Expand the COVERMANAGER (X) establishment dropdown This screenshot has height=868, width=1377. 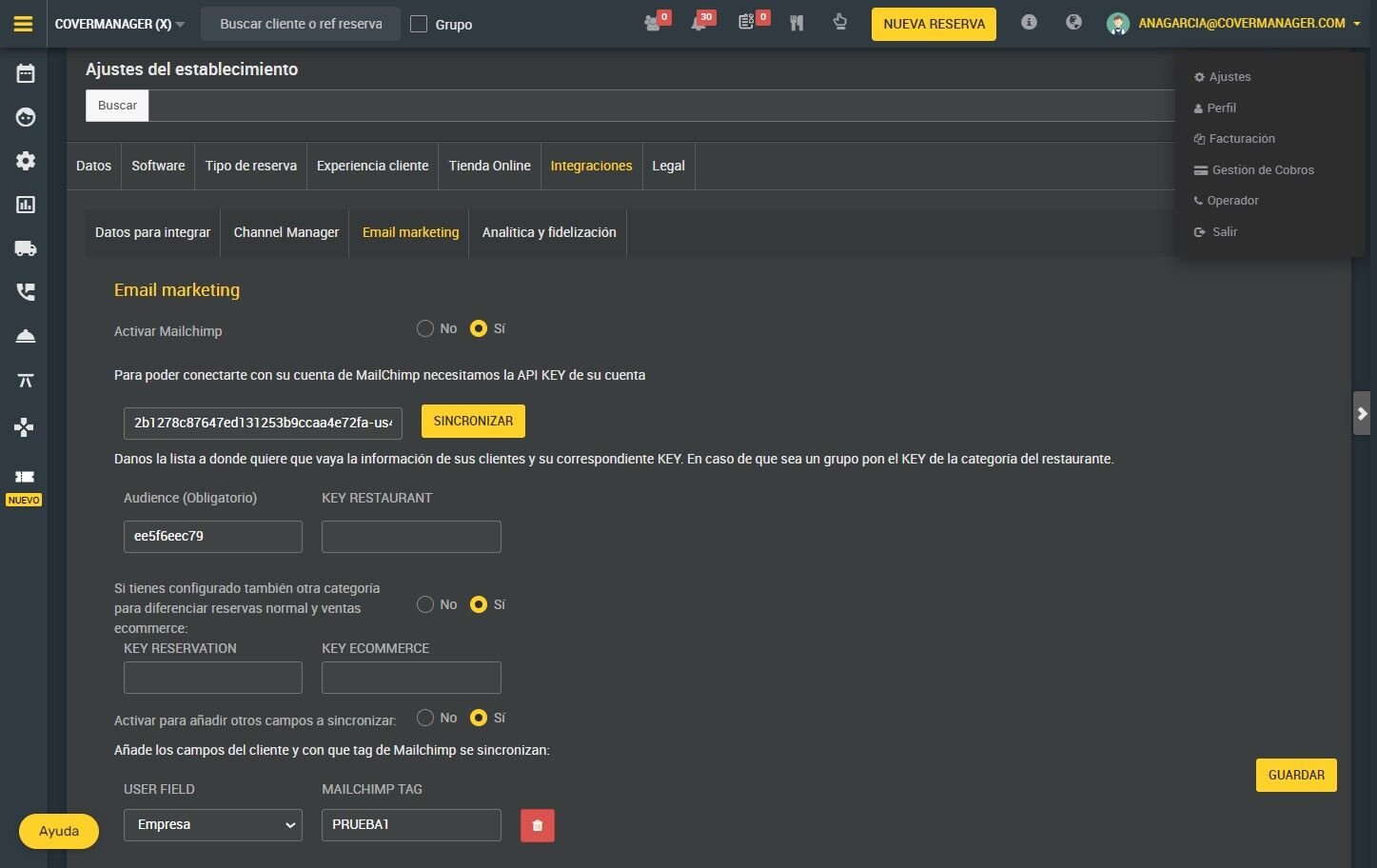tap(119, 24)
